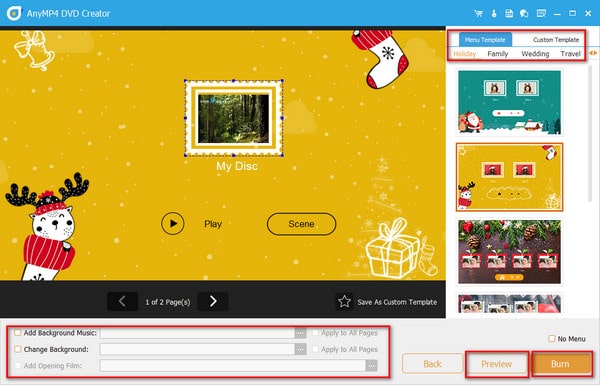Enable Add Background Music checkbox
Viewport: 600px width, 385px height.
[18, 333]
